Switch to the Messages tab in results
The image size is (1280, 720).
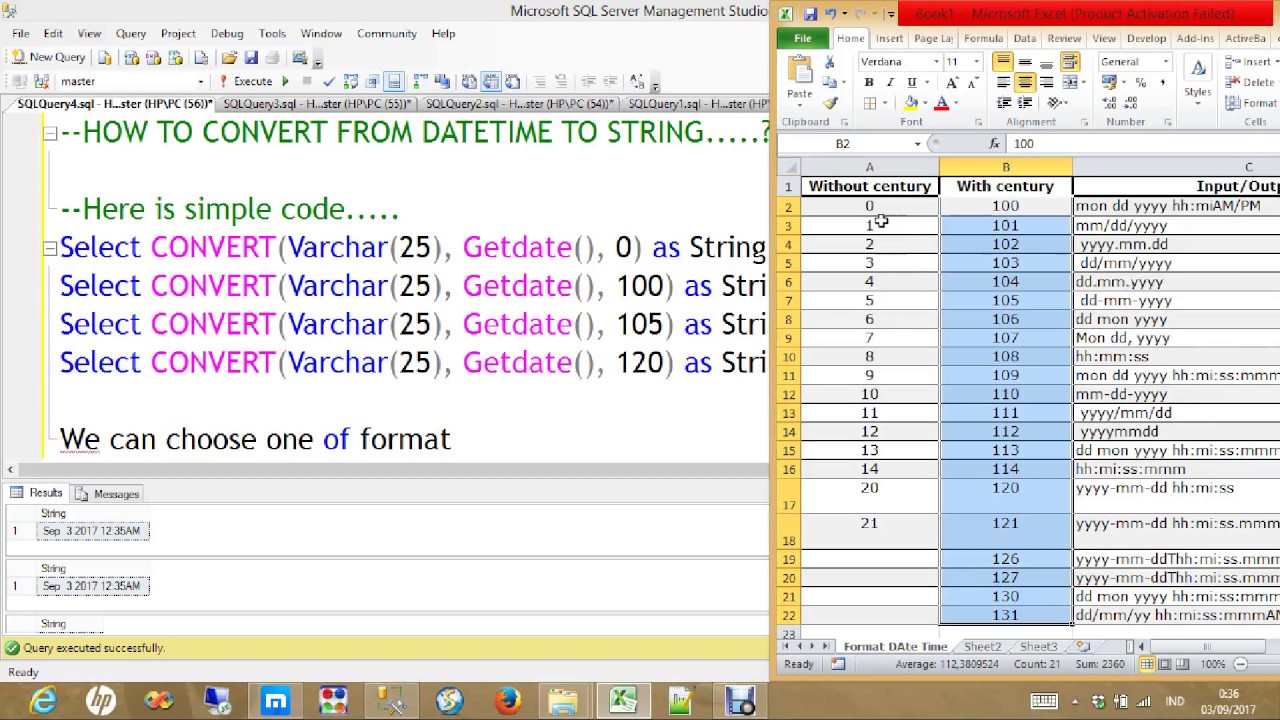pyautogui.click(x=108, y=494)
